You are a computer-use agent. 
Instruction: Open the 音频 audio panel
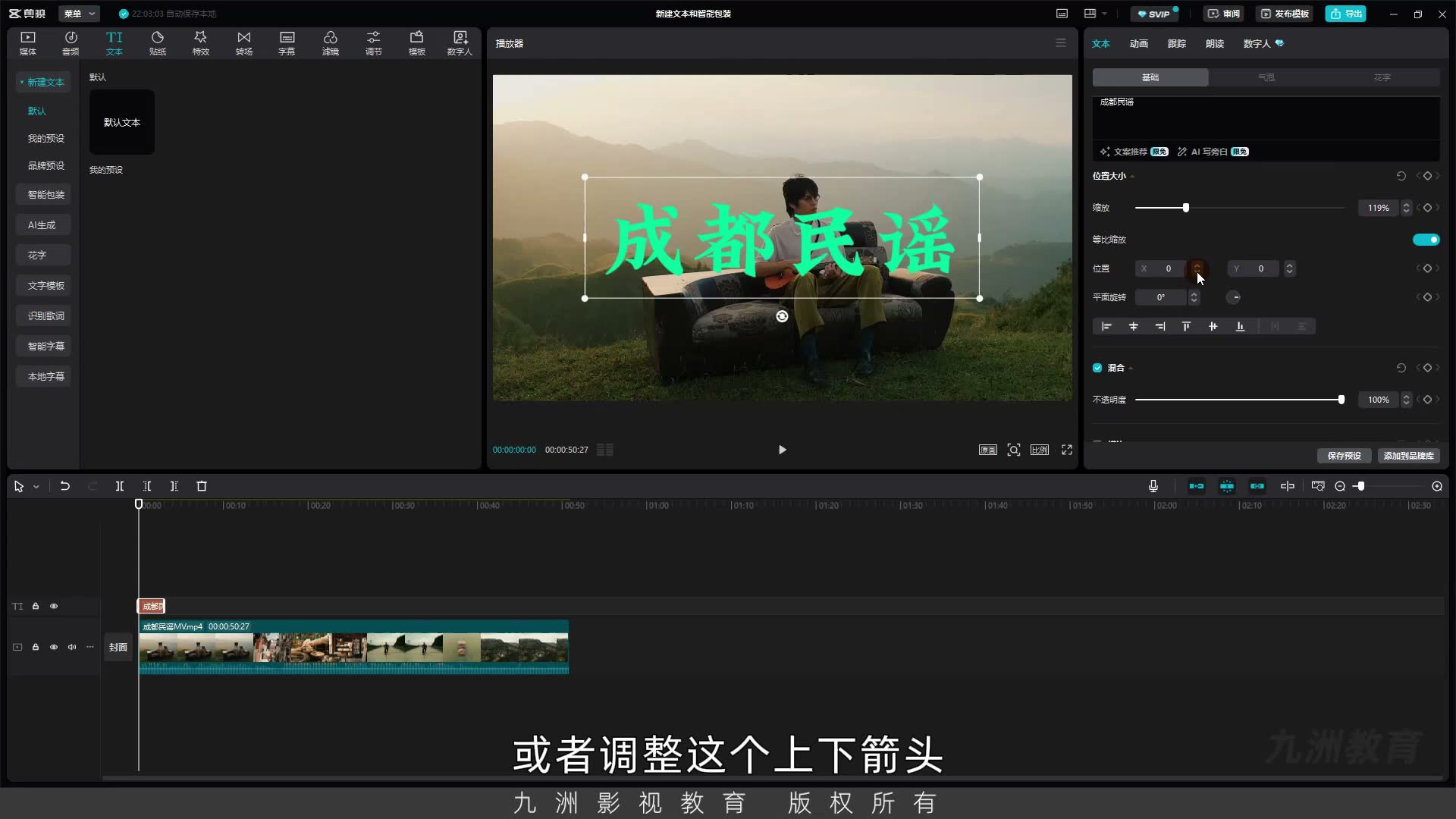click(x=71, y=43)
